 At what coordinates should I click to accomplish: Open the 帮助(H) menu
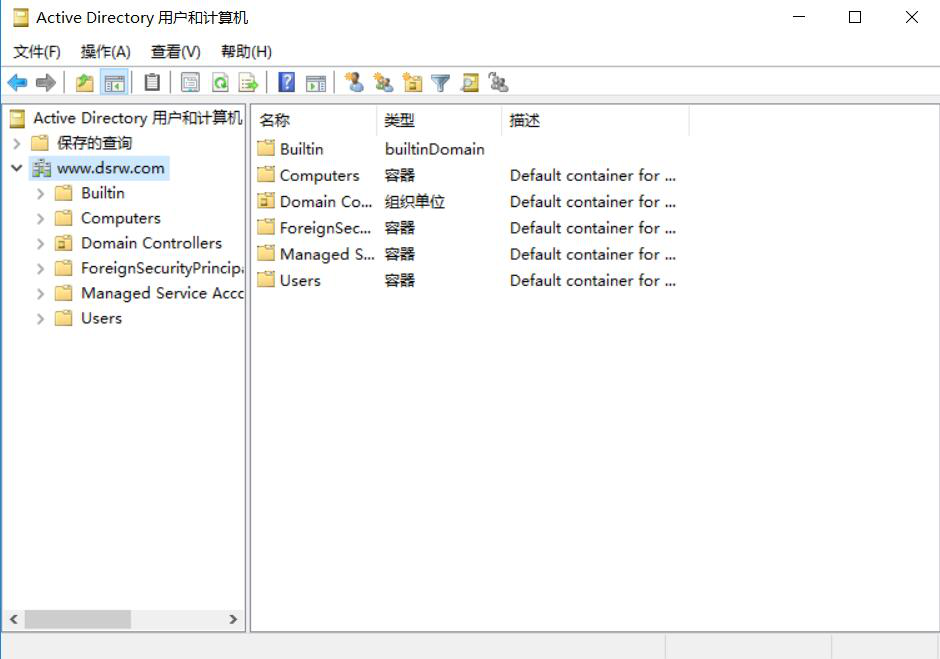pyautogui.click(x=246, y=52)
